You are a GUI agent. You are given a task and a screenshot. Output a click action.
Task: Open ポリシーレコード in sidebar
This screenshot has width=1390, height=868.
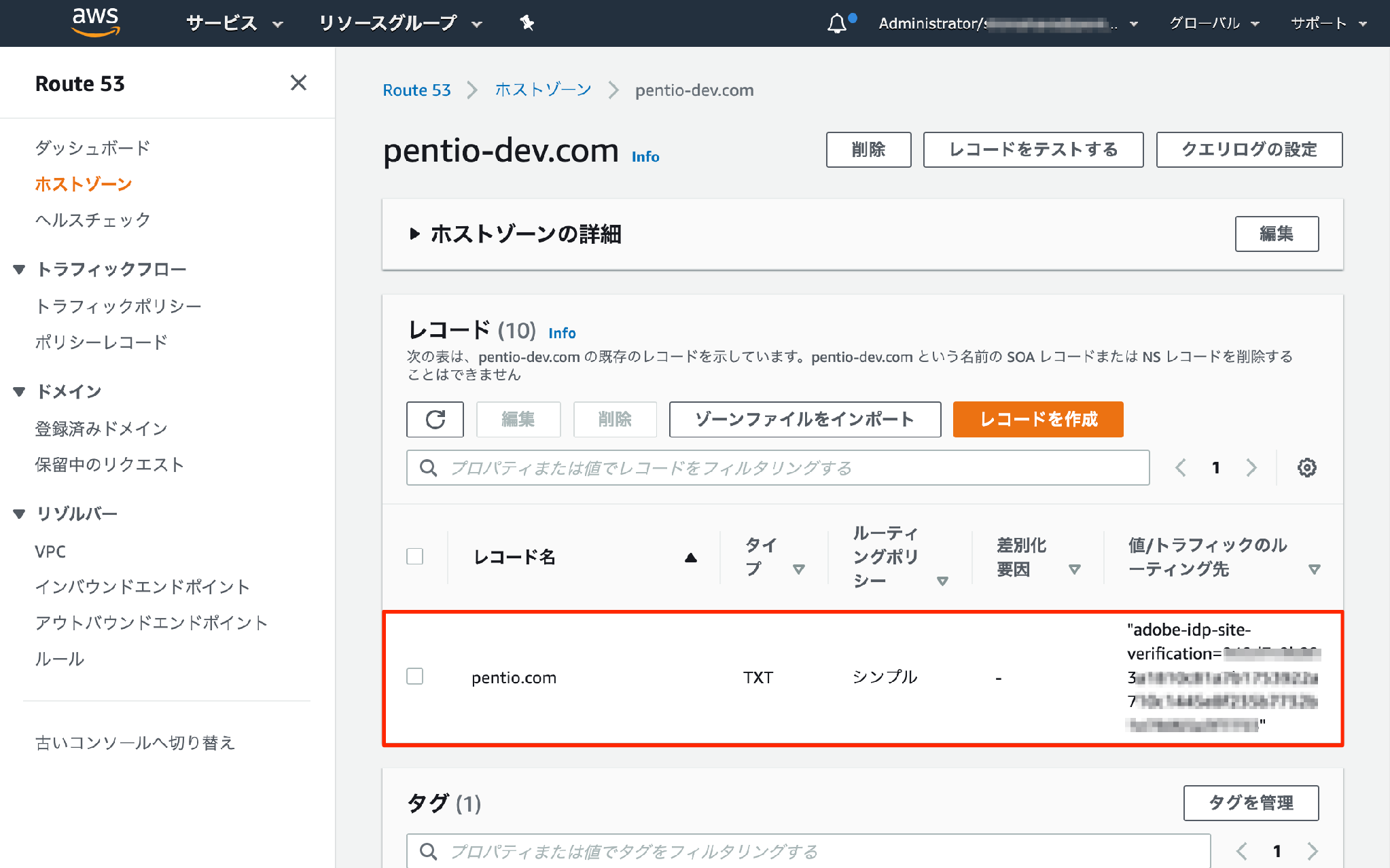click(101, 342)
